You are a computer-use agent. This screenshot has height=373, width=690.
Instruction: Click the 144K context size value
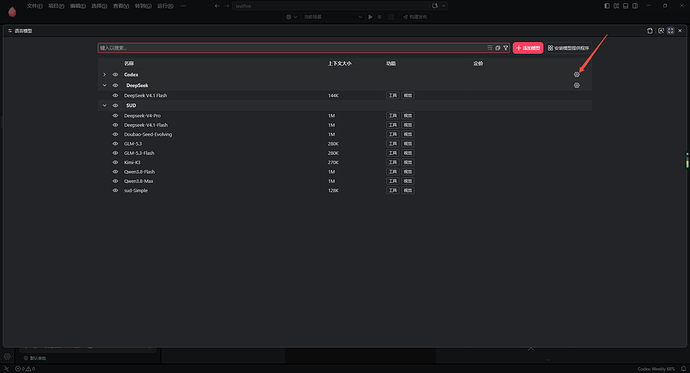(333, 95)
